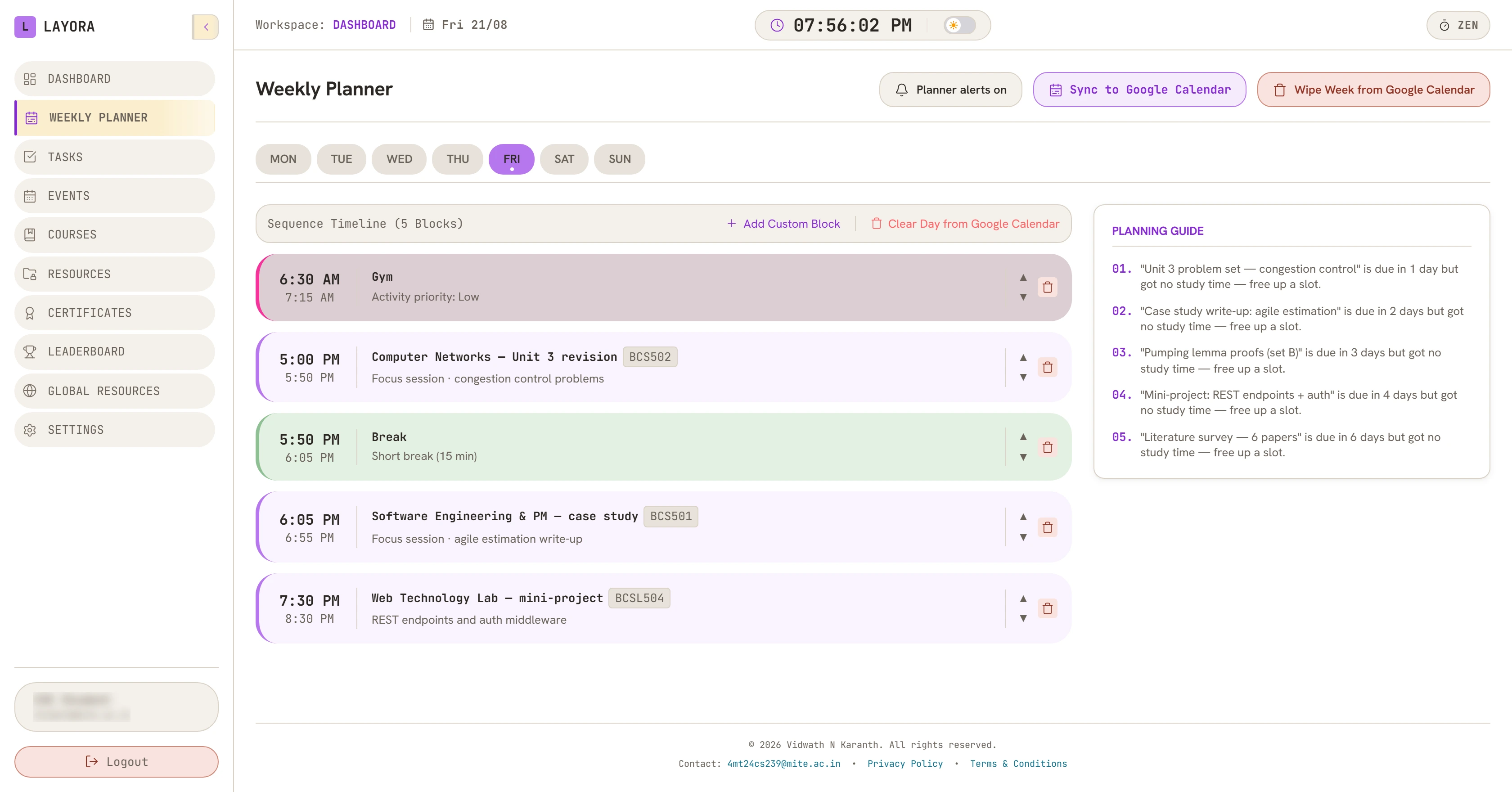The width and height of the screenshot is (1512, 792).
Task: Click the Sequence Timeline (5 Blocks) label
Action: pyautogui.click(x=365, y=224)
